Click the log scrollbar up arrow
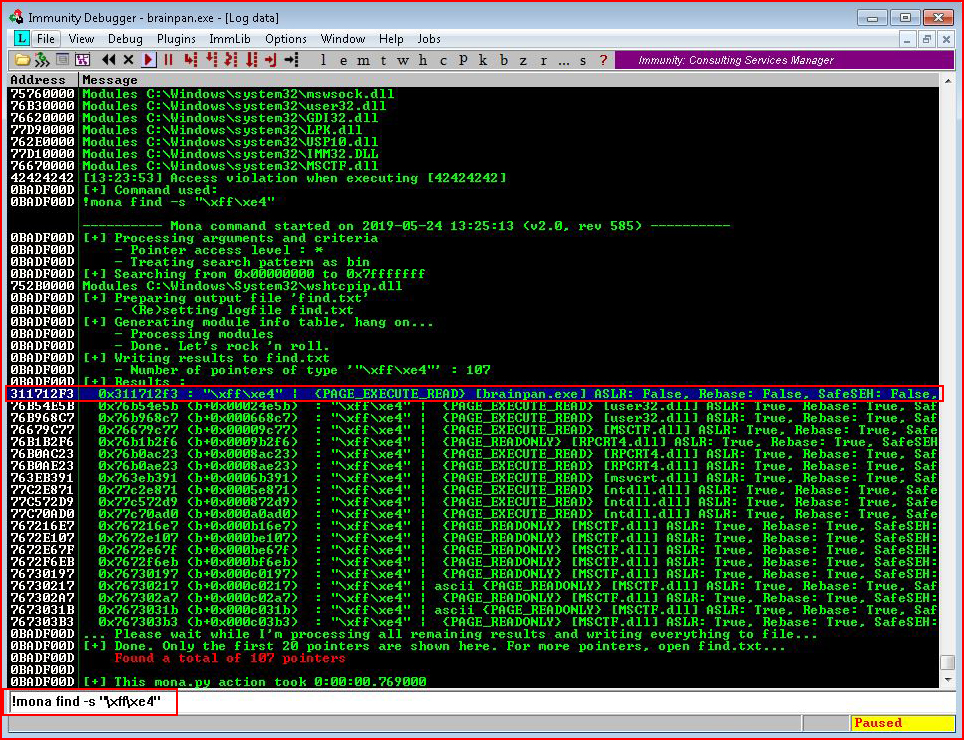Screen dimensions: 964x740 pos(947,81)
